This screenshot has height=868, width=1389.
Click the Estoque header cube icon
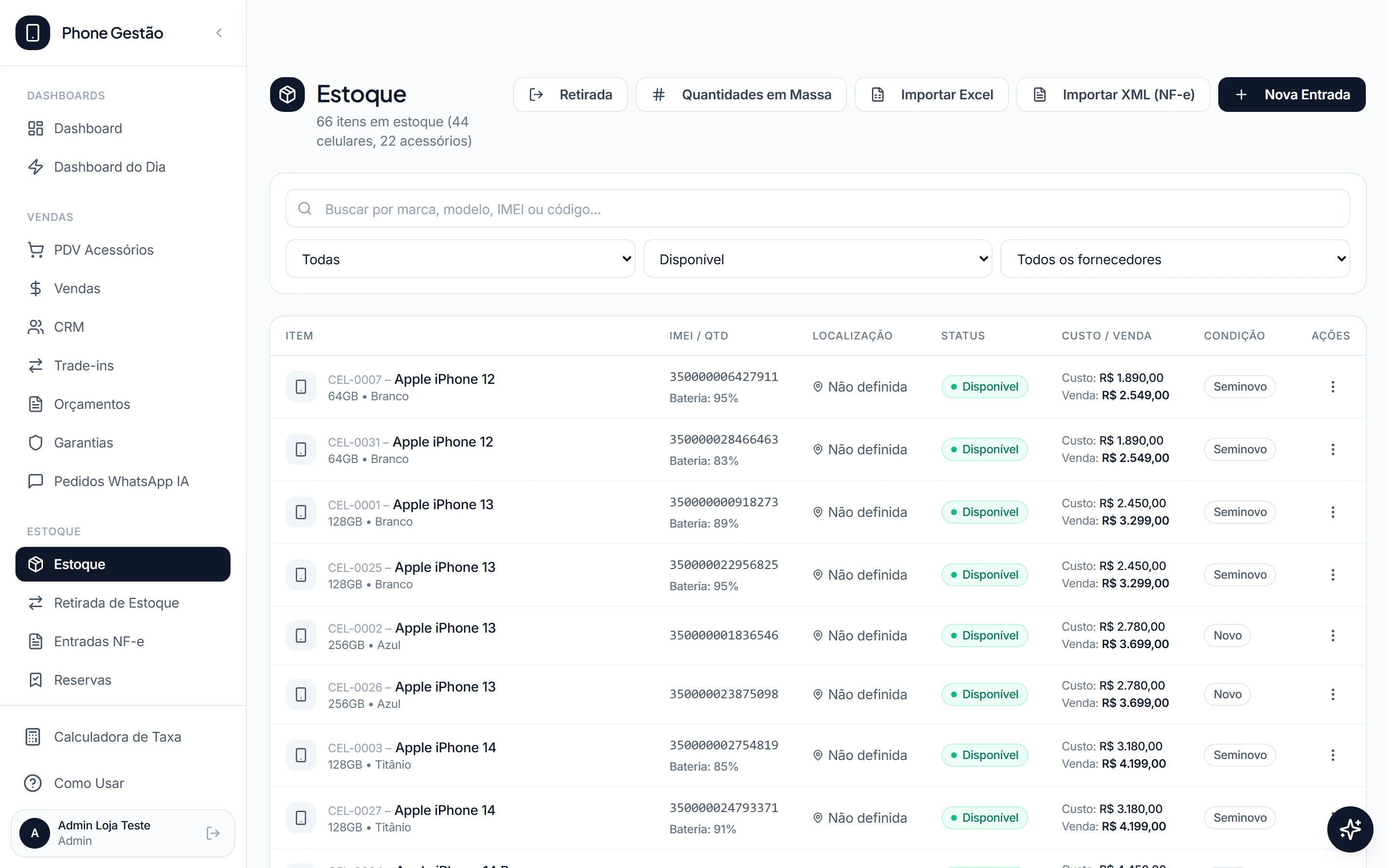click(x=287, y=94)
